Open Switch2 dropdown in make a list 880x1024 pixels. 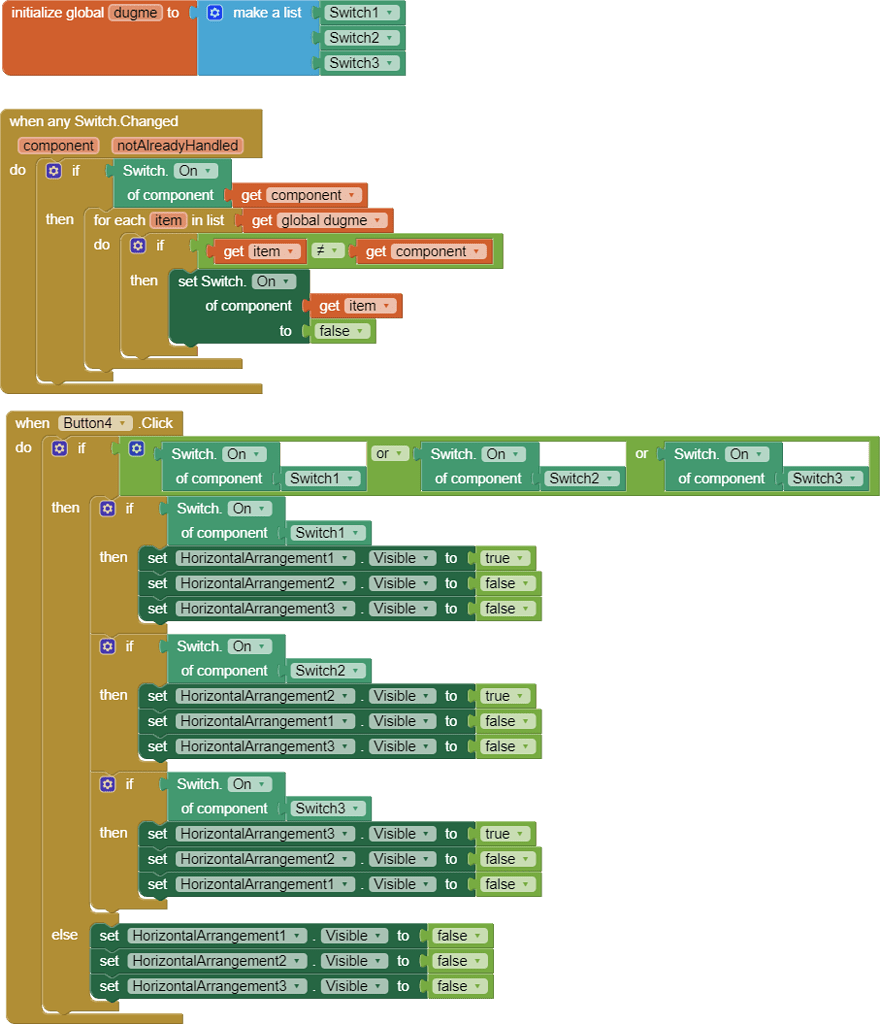362,38
